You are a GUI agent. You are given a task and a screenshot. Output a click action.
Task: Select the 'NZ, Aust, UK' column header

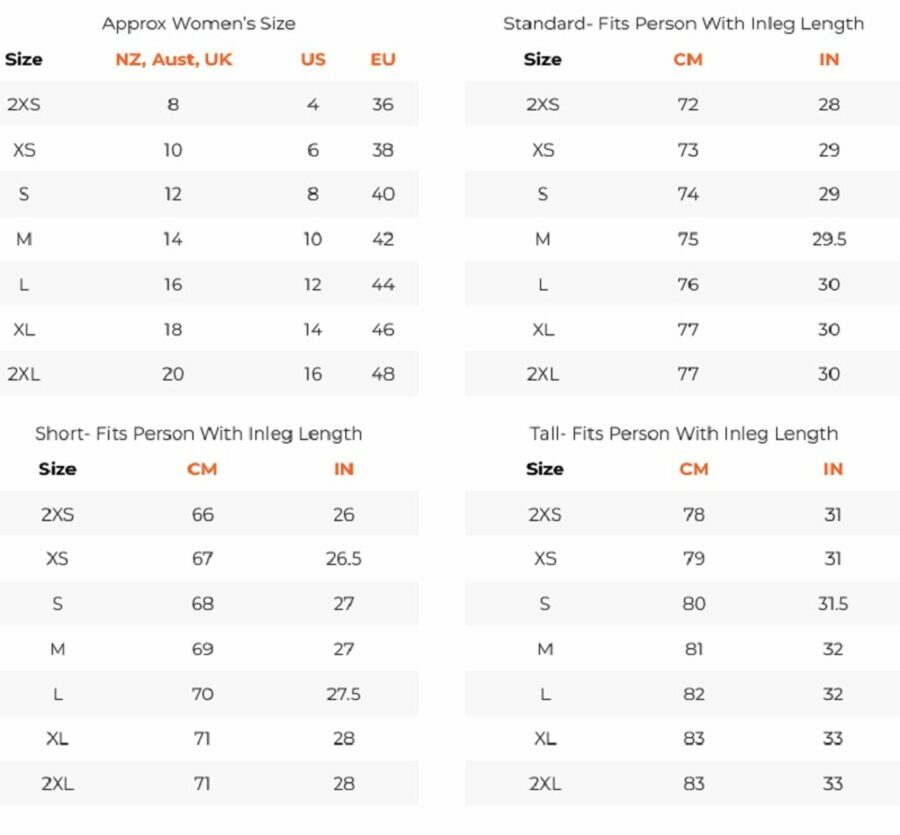coord(173,59)
